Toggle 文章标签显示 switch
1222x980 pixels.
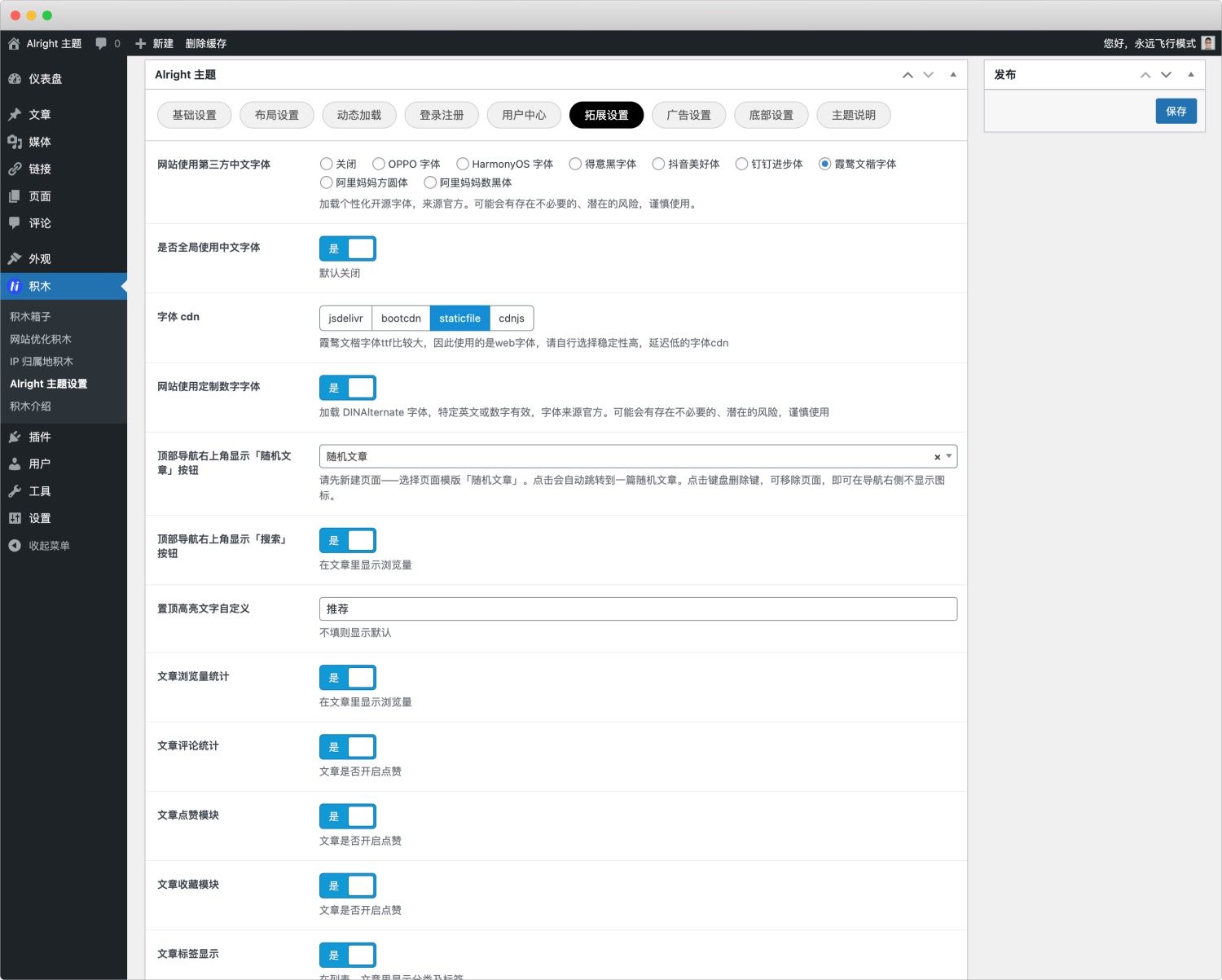tap(348, 955)
